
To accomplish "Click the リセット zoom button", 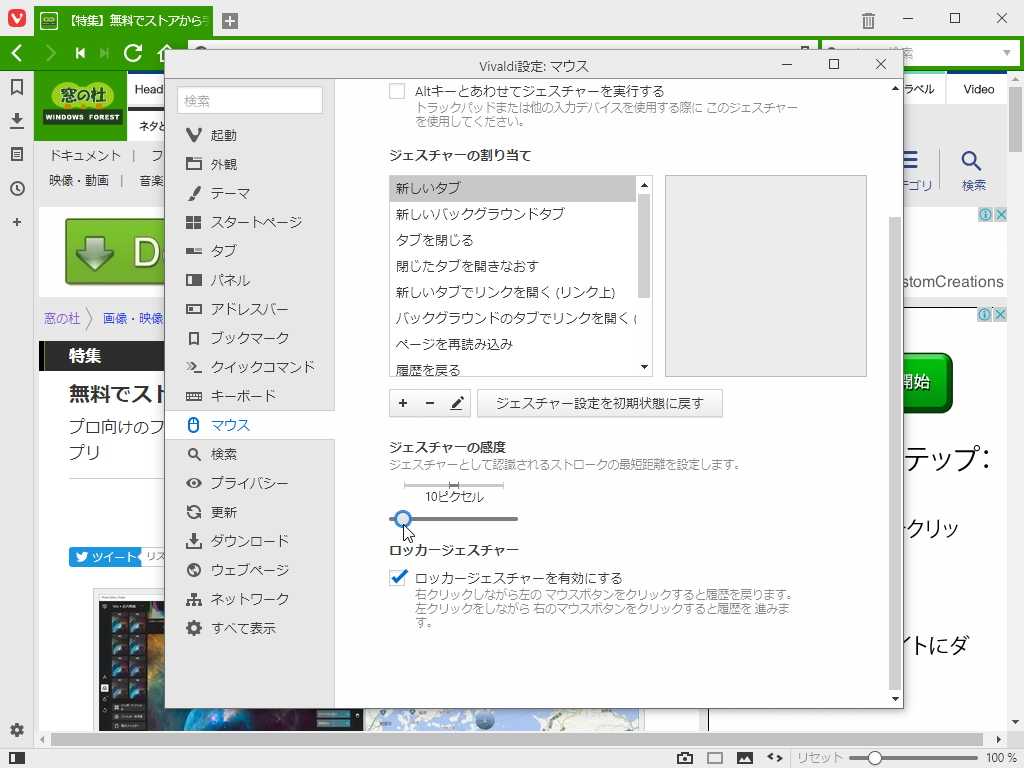I will pyautogui.click(x=820, y=758).
